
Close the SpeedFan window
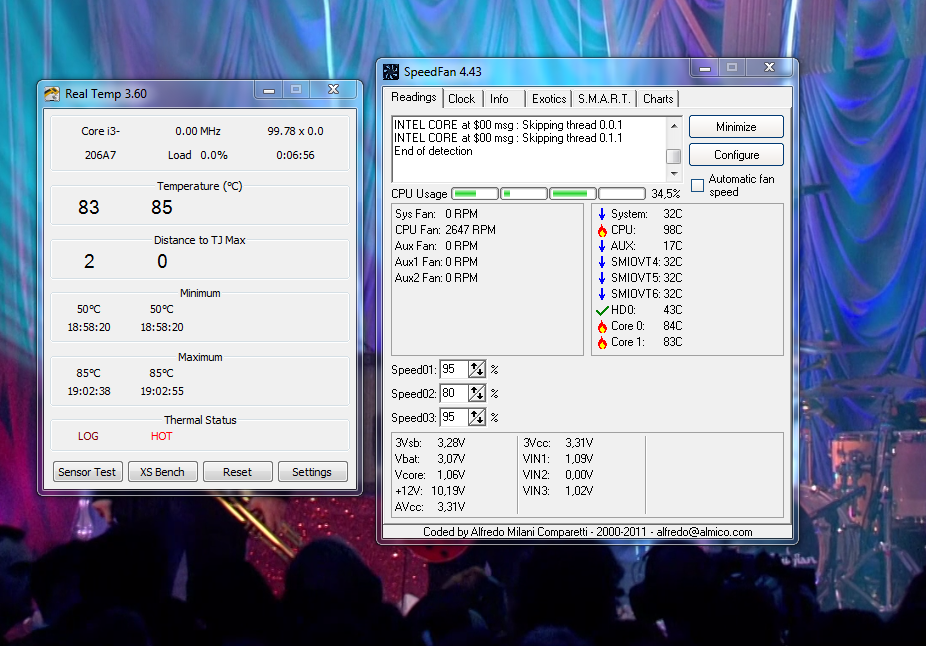[769, 67]
